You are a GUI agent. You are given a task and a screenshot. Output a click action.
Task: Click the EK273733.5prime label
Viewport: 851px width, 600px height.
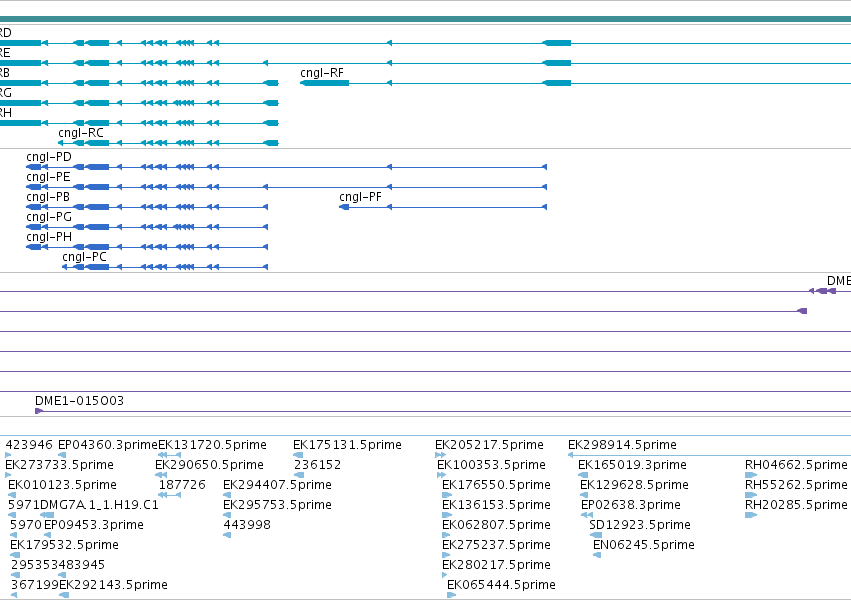click(60, 465)
